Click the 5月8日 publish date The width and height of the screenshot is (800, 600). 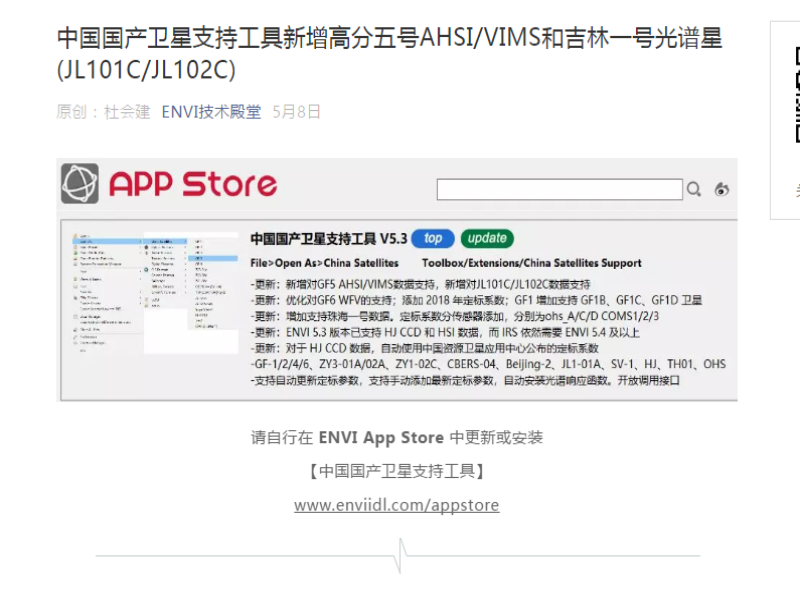296,112
